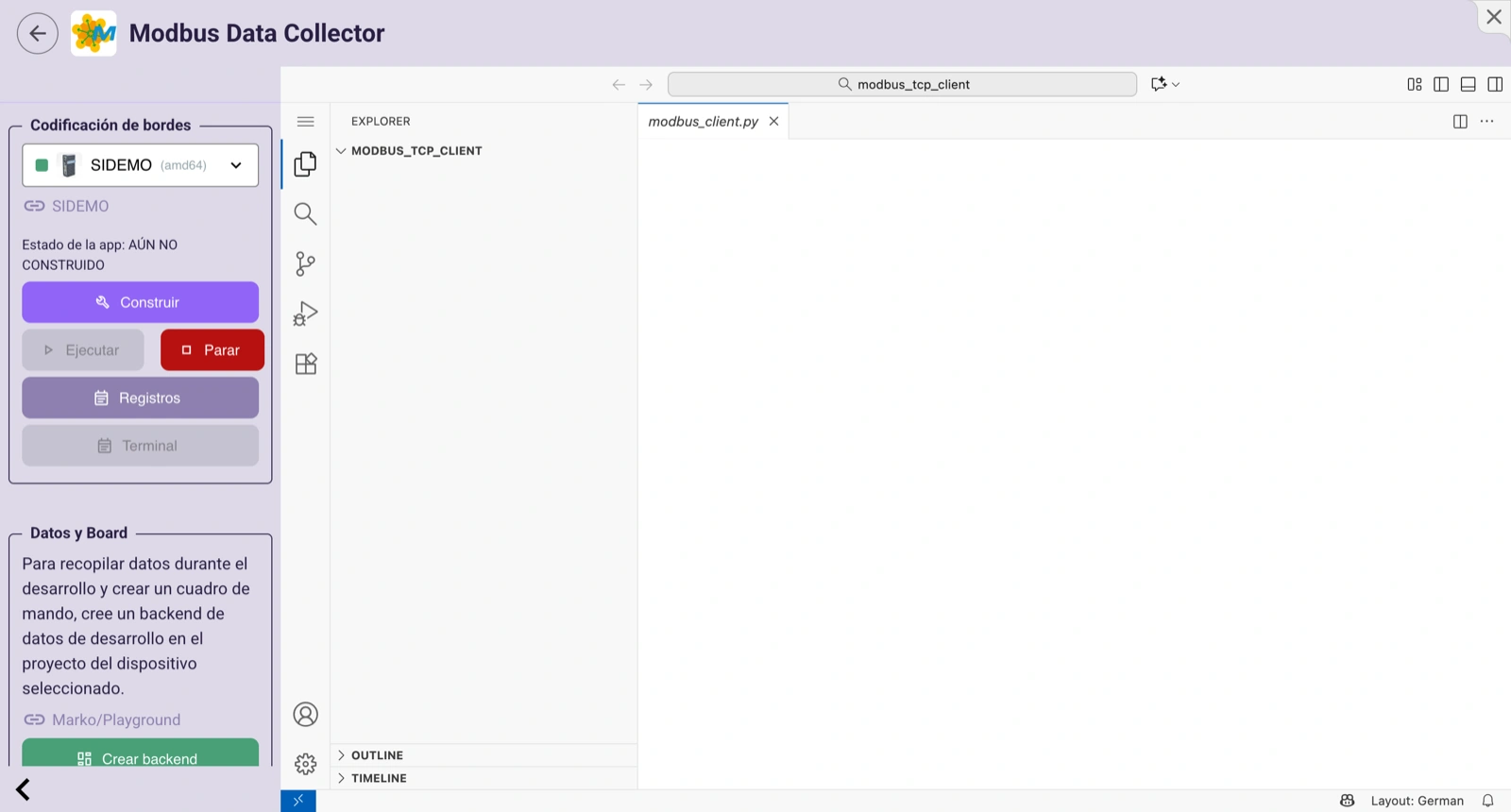Screen dimensions: 1511x812
Task: Navigate back in editor history
Action: tap(619, 85)
